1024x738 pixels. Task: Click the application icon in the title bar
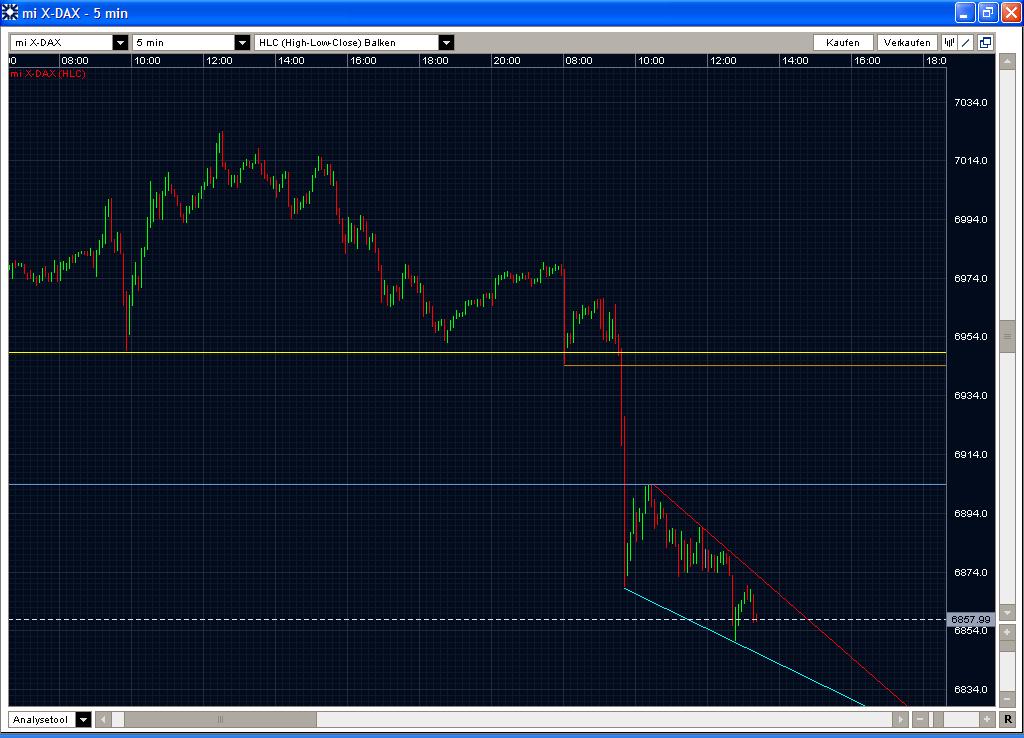[x=9, y=10]
